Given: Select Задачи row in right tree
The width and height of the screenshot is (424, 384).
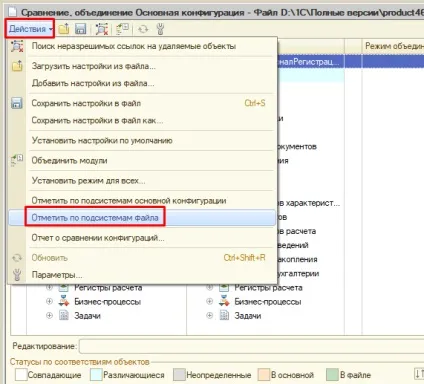Looking at the screenshot, I should coord(248,316).
